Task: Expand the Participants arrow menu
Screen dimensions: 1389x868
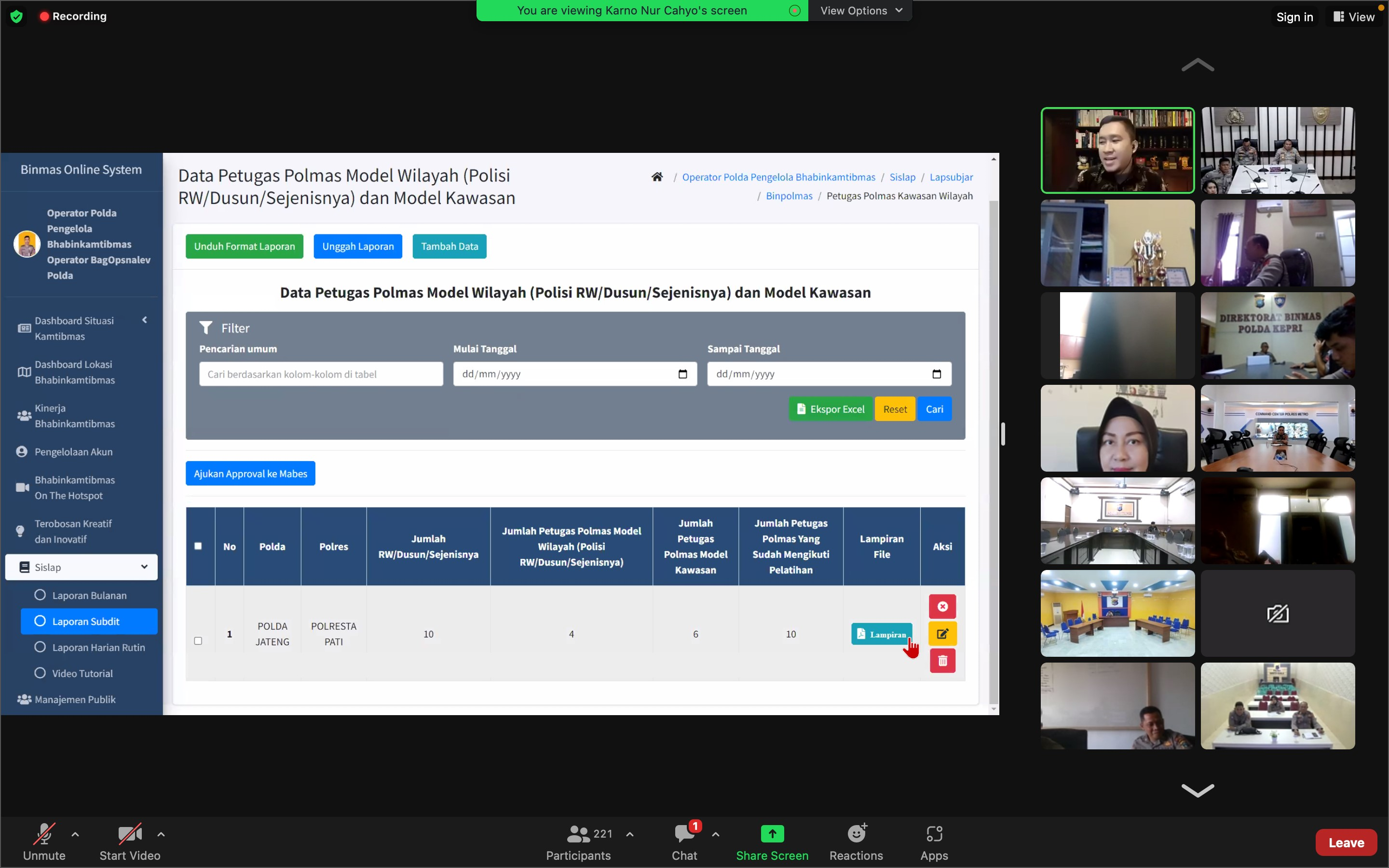Action: [x=630, y=834]
